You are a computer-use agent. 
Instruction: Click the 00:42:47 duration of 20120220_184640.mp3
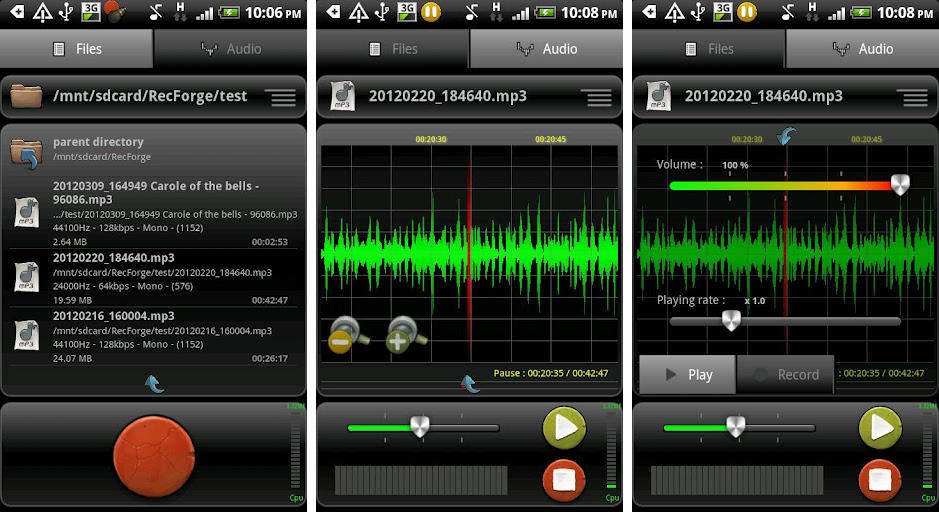[x=269, y=300]
